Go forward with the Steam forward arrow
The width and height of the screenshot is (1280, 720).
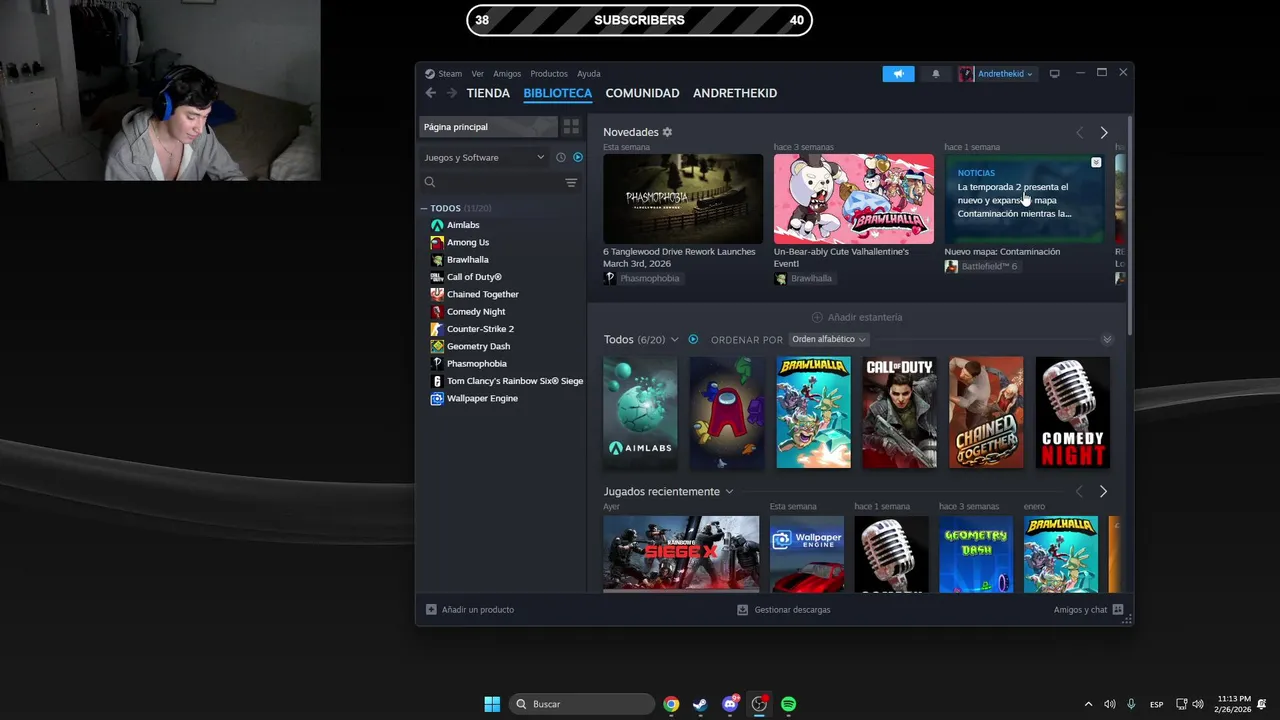452,93
